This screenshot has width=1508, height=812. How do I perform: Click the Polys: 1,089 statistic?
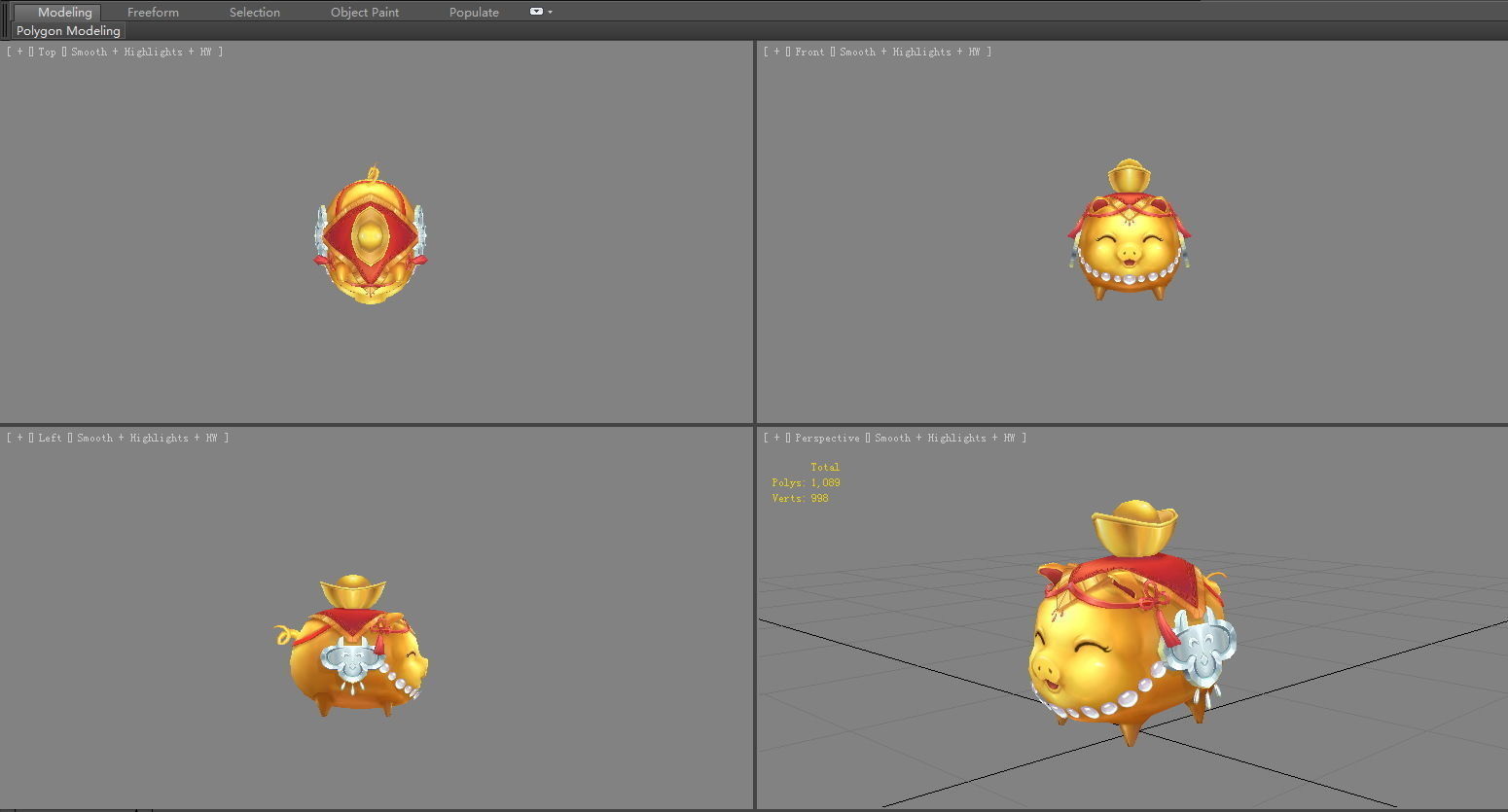(x=806, y=482)
